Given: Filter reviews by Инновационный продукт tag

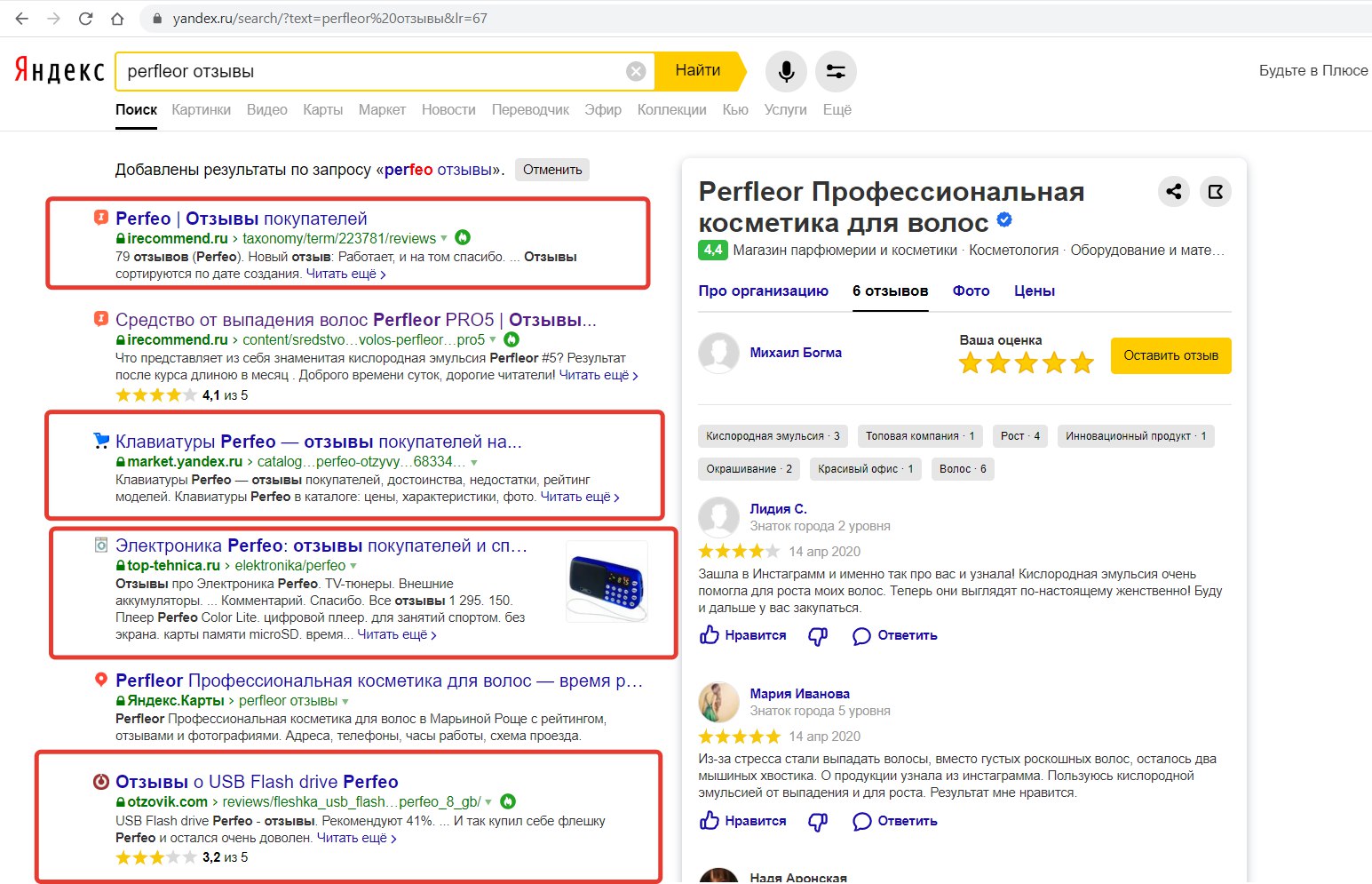Looking at the screenshot, I should 1136,436.
